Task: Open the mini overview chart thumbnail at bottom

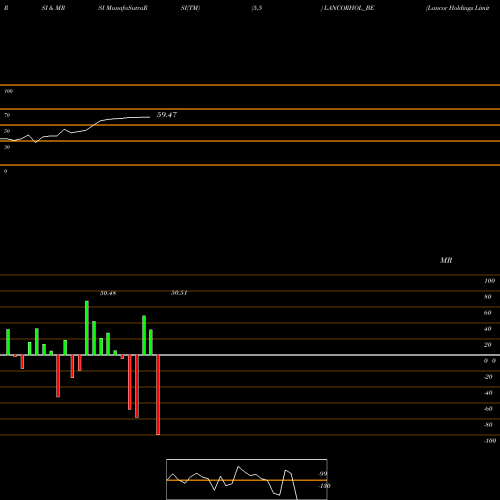Action: (x=247, y=479)
